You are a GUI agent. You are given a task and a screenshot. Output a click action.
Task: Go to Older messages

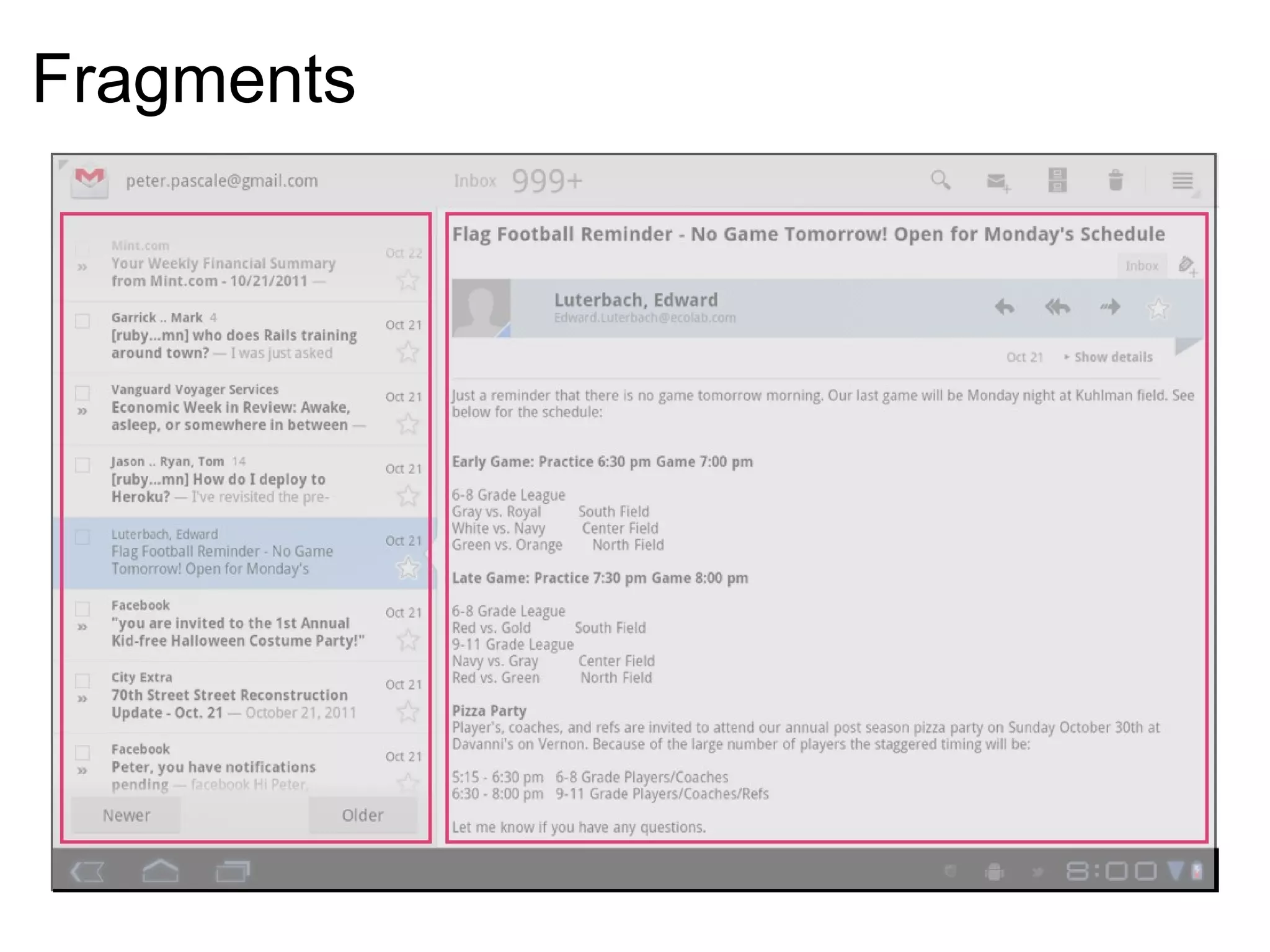363,815
